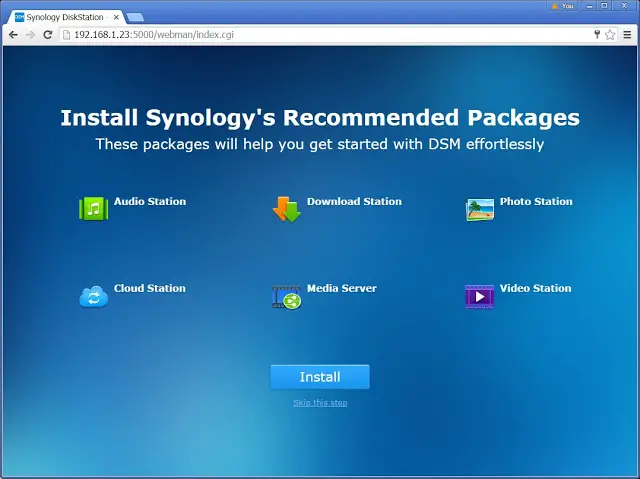This screenshot has height=479, width=640.
Task: Maximize the Chrome window
Action: (604, 6)
